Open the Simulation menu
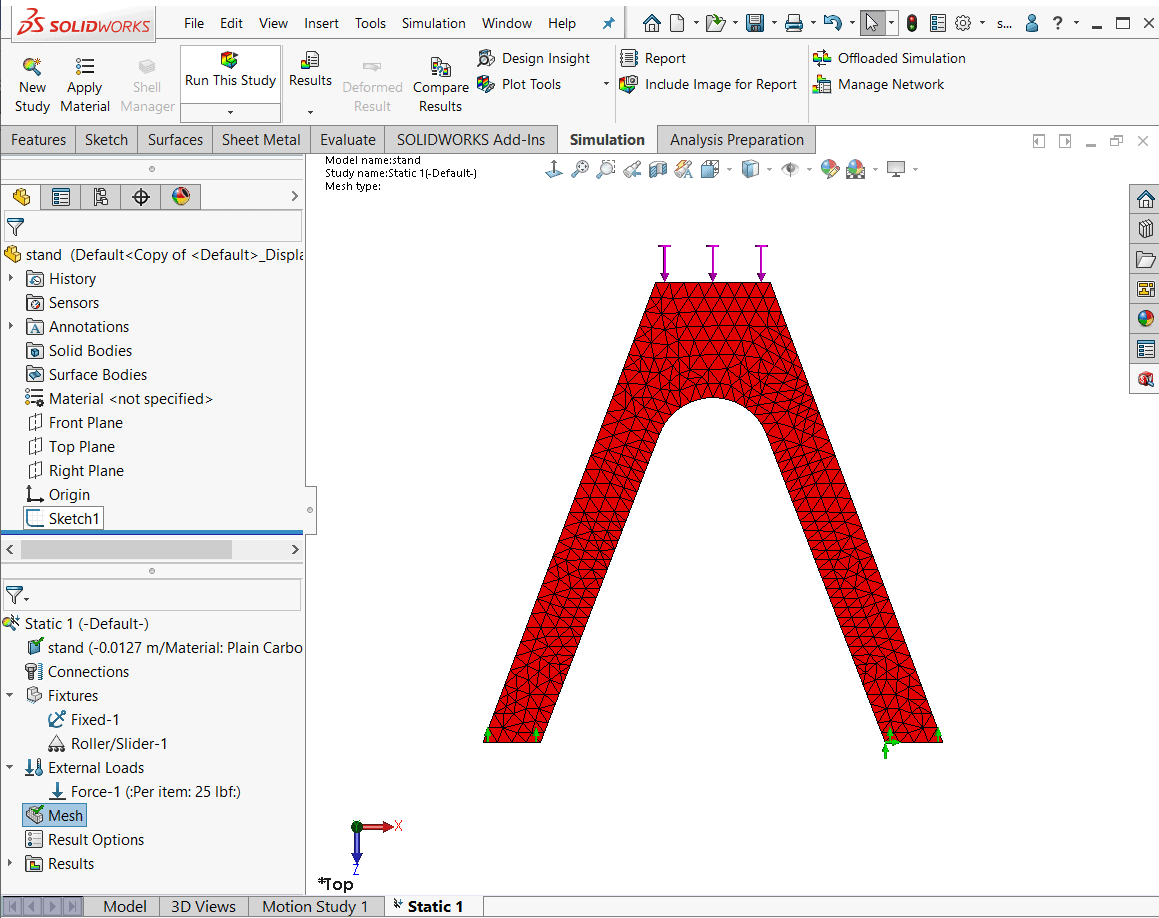Screen dimensions: 1159x918 click(x=433, y=23)
